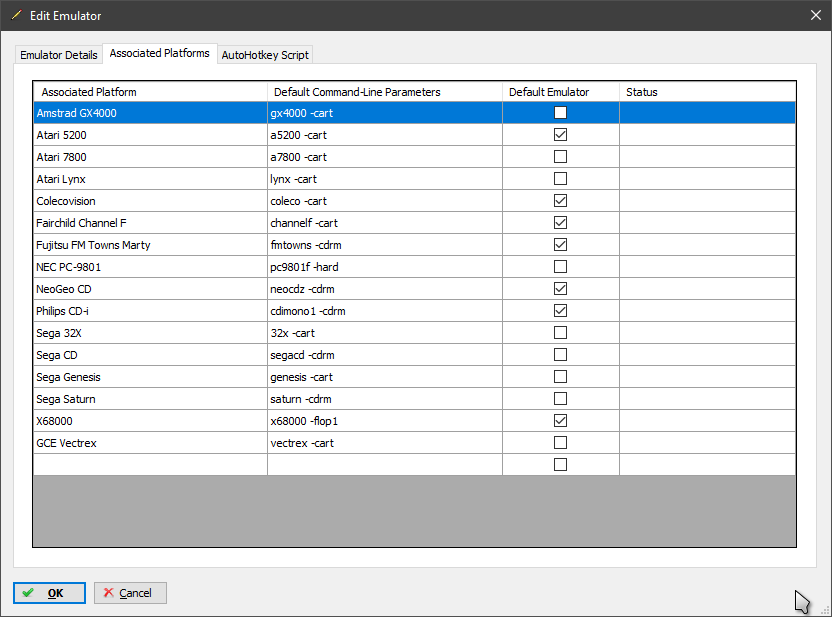Uncheck default emulator for X68000
Screen dimensions: 832x617
(560, 421)
